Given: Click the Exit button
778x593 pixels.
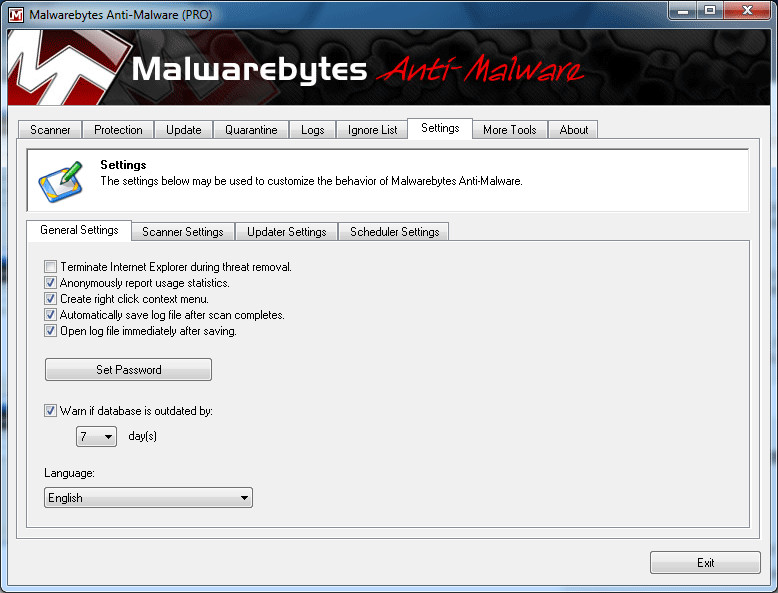Looking at the screenshot, I should coord(705,563).
